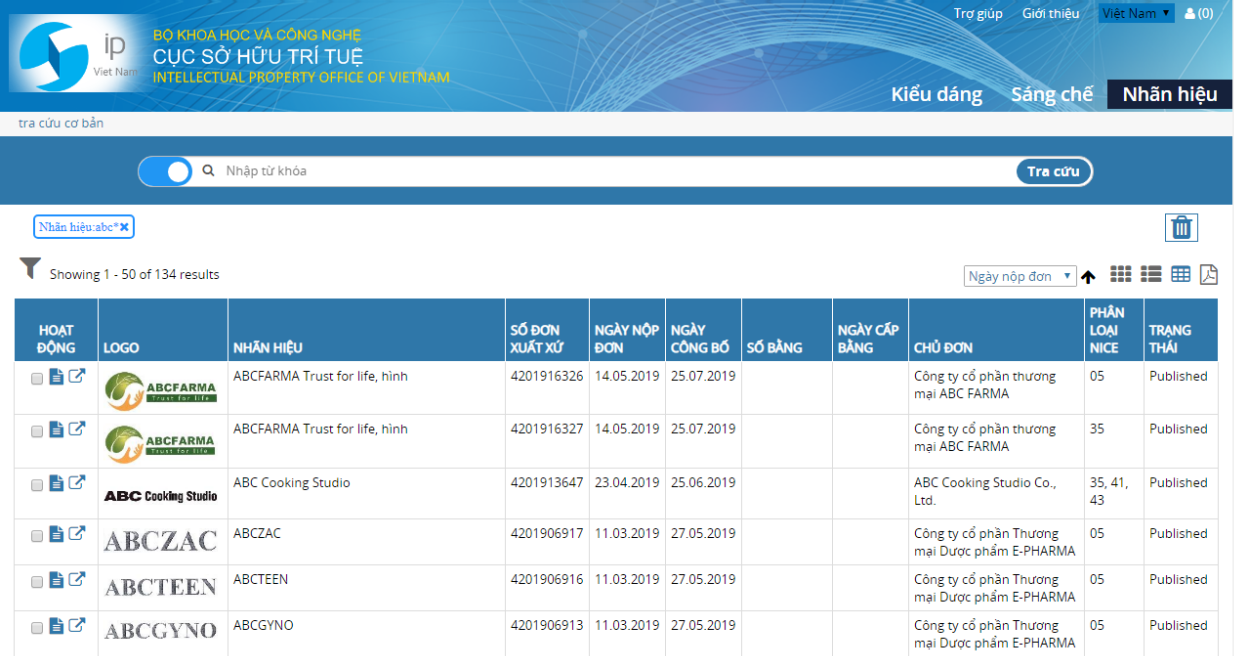Click owner ABC Cooking Studio Co., Ltd.

point(985,491)
